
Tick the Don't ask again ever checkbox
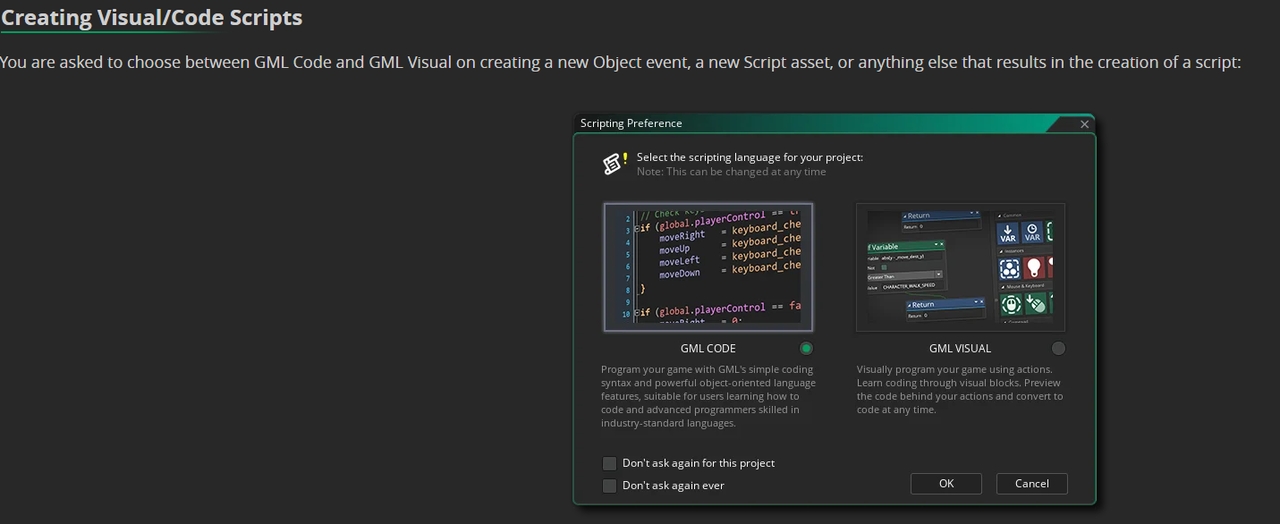point(609,485)
